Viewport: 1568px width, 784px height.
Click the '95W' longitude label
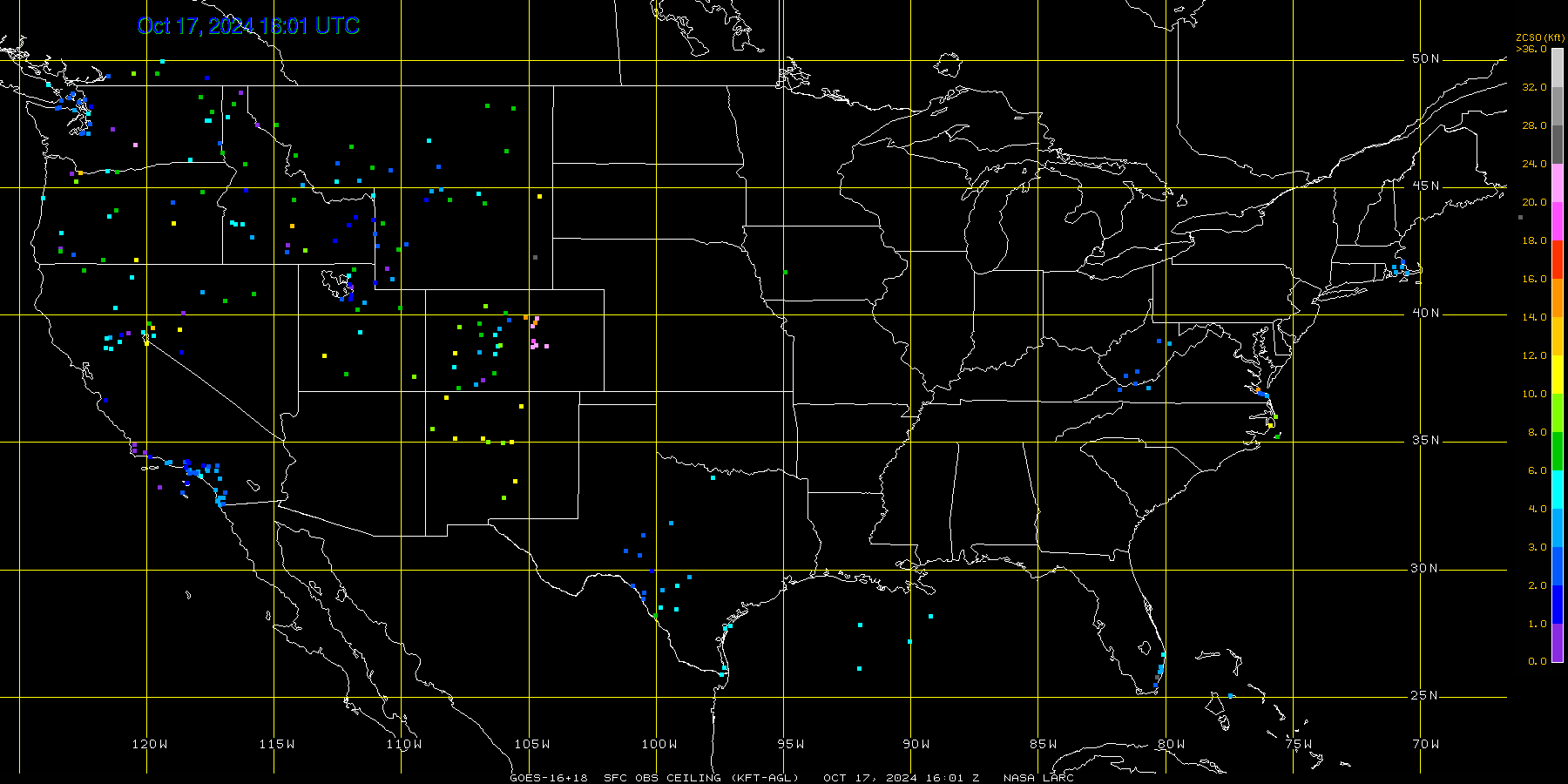791,744
